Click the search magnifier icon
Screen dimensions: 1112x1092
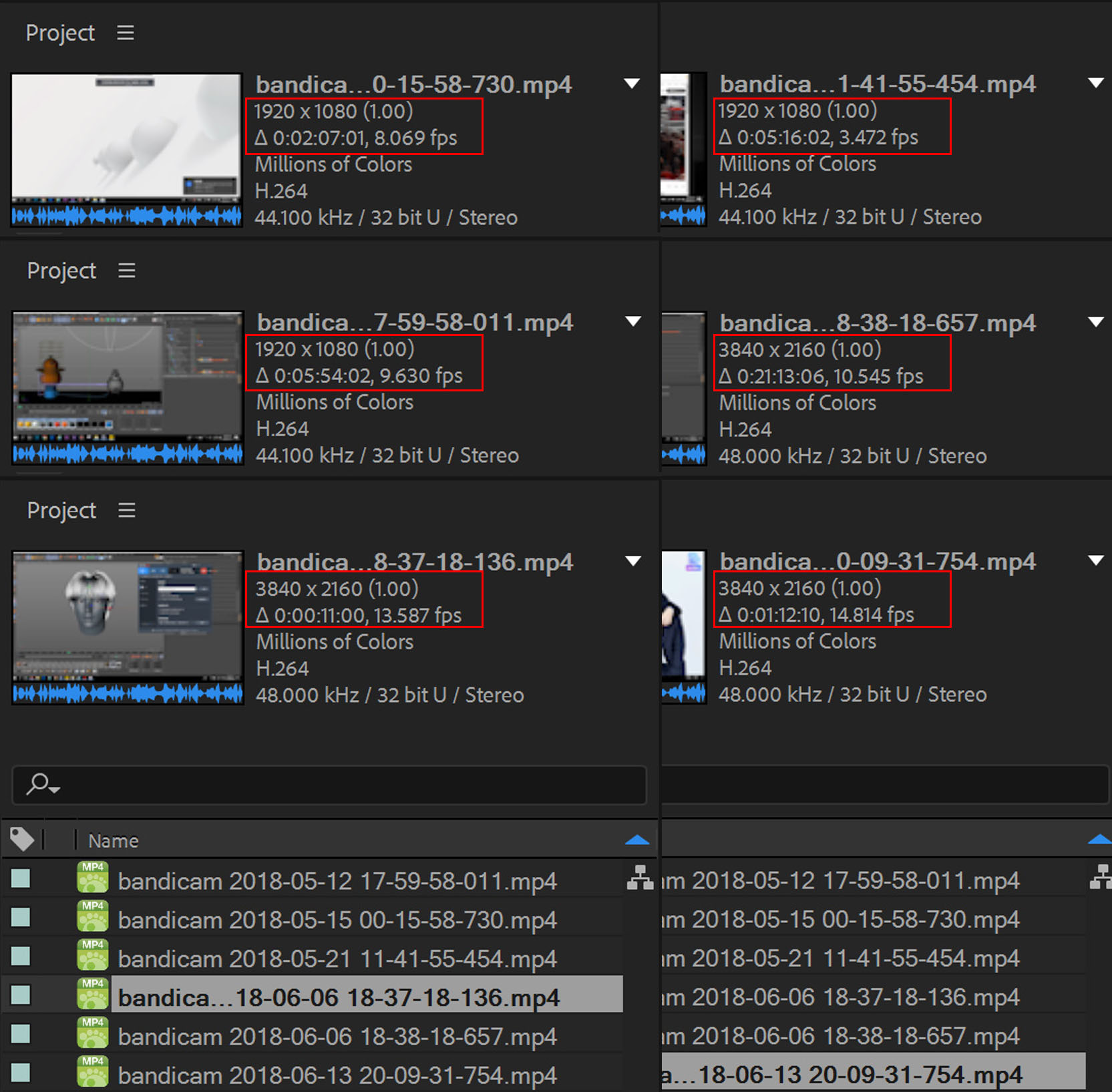tap(43, 784)
